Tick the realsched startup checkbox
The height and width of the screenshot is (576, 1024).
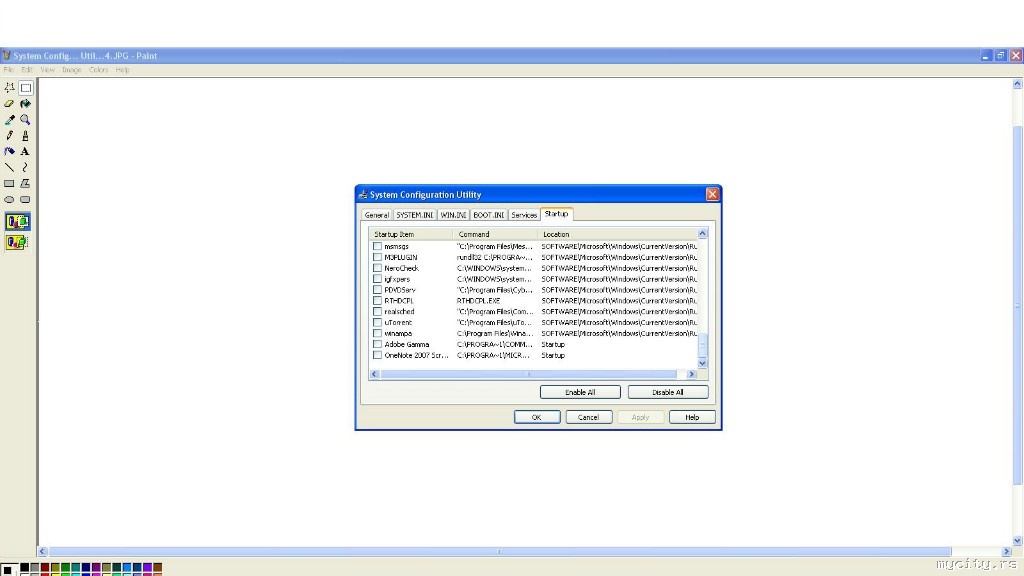point(377,312)
